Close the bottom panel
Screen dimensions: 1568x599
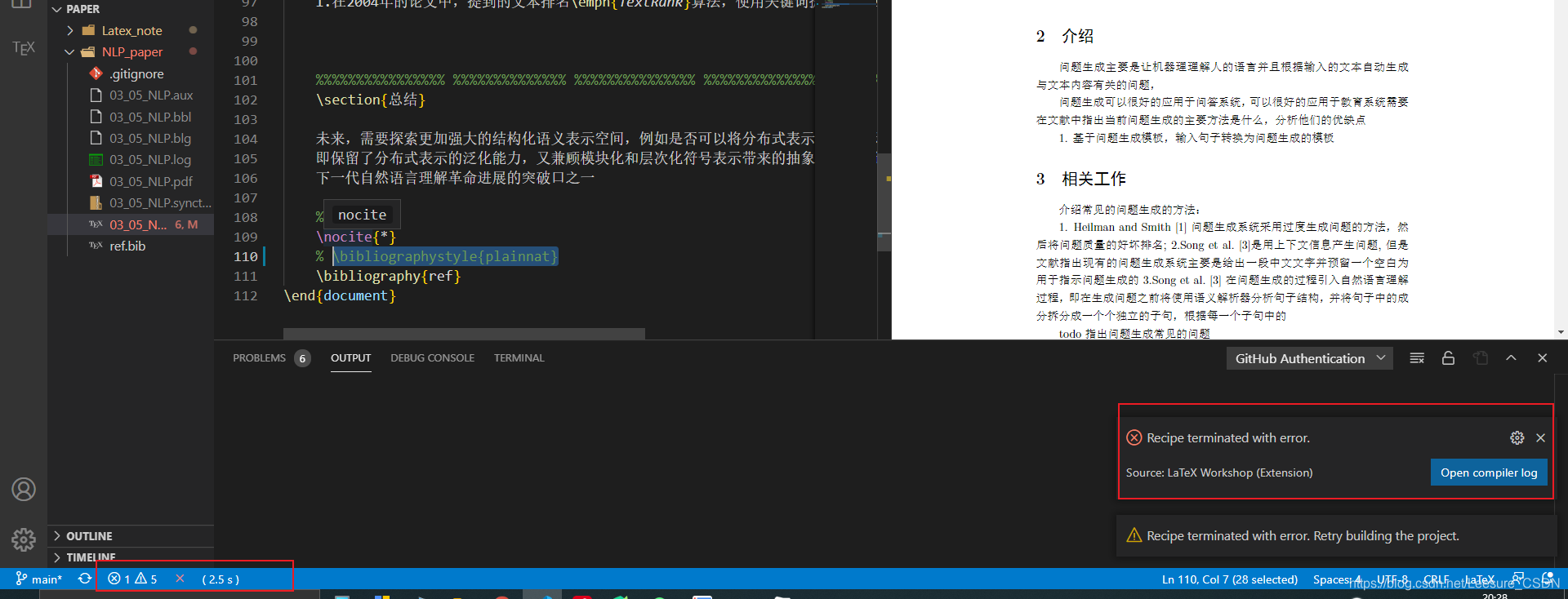click(1543, 358)
